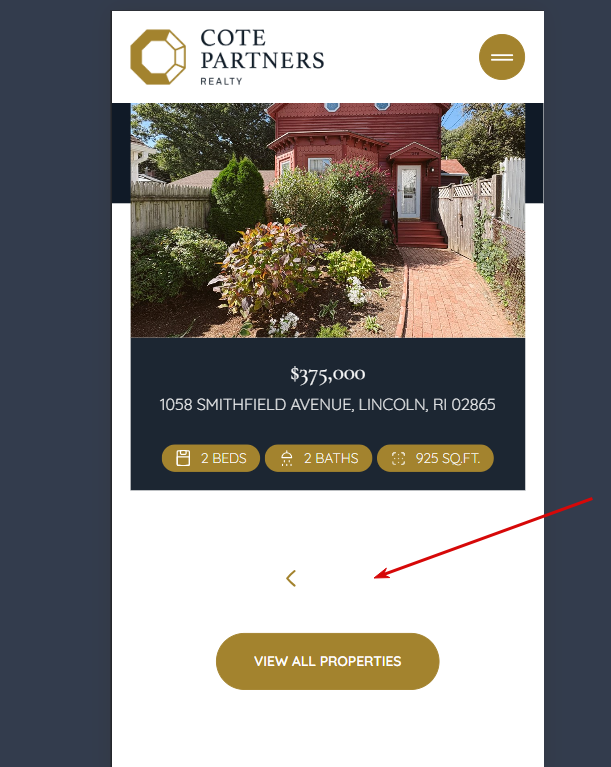Click the shower icon in the baths badge

click(x=287, y=458)
